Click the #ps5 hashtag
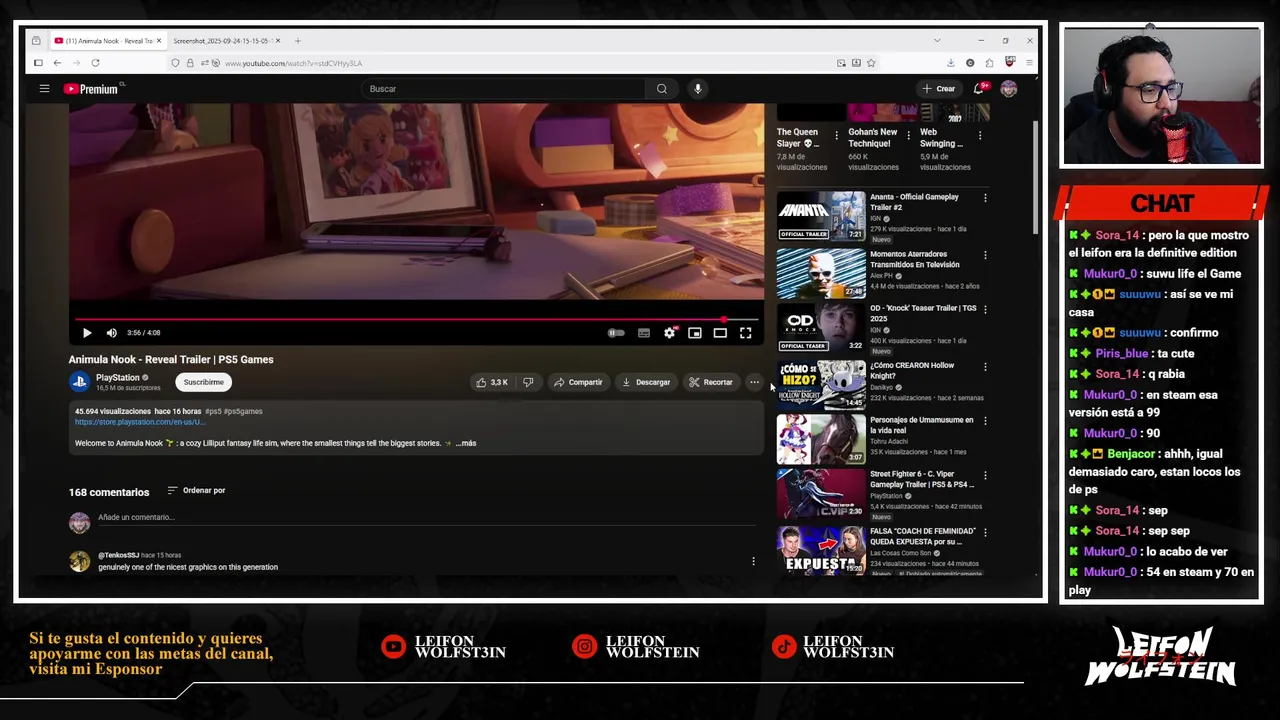Viewport: 1280px width, 720px height. tap(213, 411)
